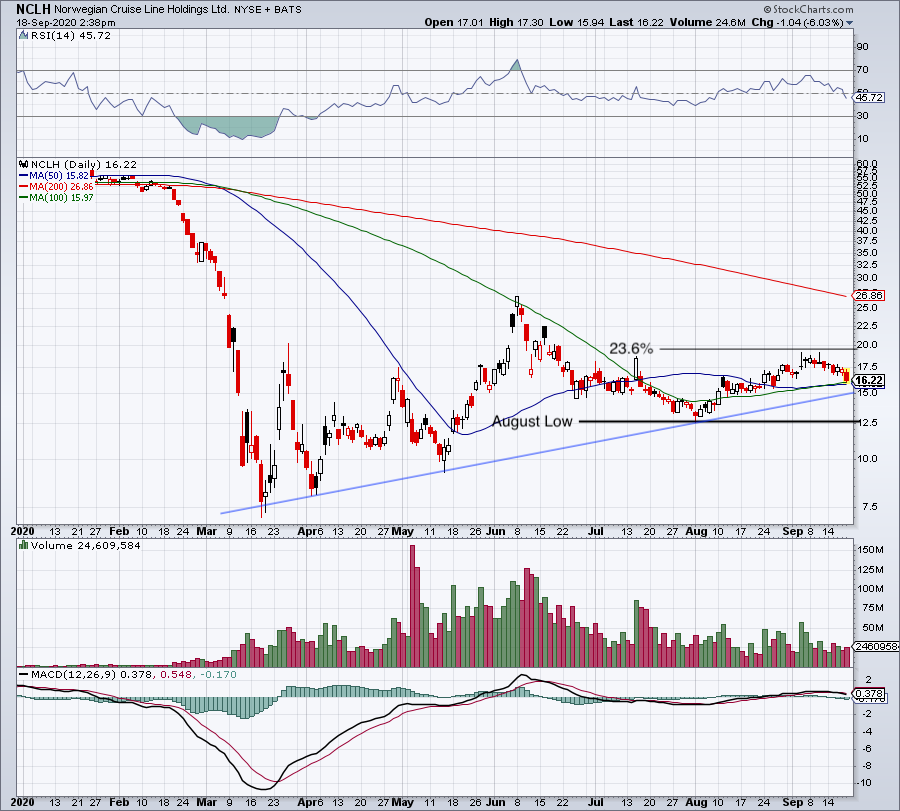Click Mar on the price chart date axis
Image resolution: width=900 pixels, height=811 pixels.
(x=207, y=531)
